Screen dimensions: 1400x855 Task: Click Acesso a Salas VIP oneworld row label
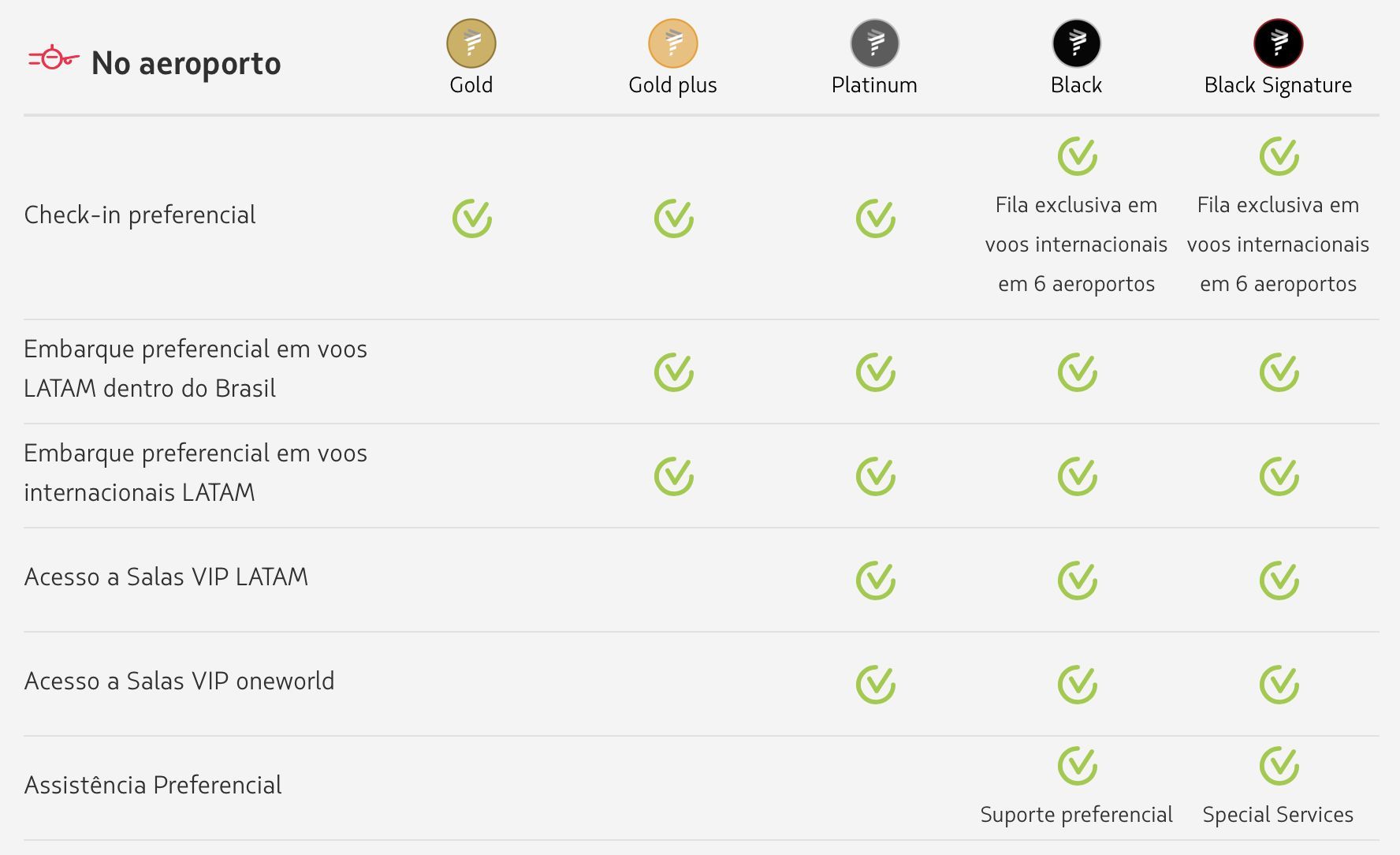pos(179,681)
